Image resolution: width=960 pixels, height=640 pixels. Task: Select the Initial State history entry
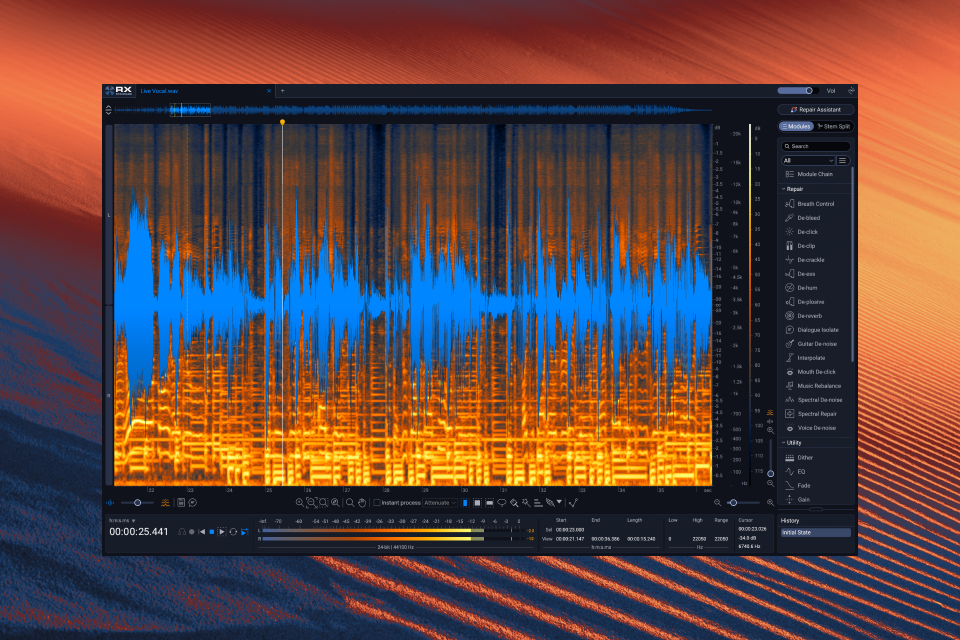pyautogui.click(x=815, y=533)
